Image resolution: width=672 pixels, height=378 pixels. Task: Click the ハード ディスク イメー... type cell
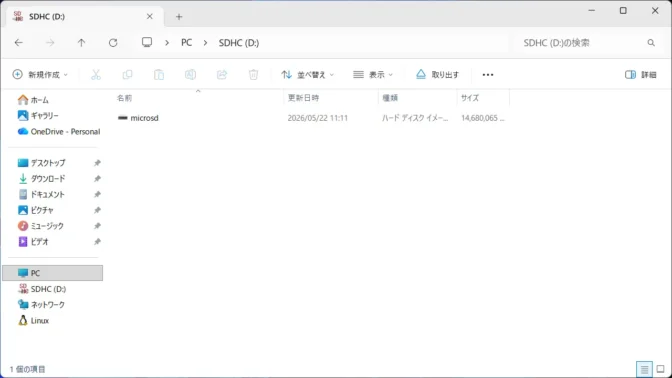[415, 118]
